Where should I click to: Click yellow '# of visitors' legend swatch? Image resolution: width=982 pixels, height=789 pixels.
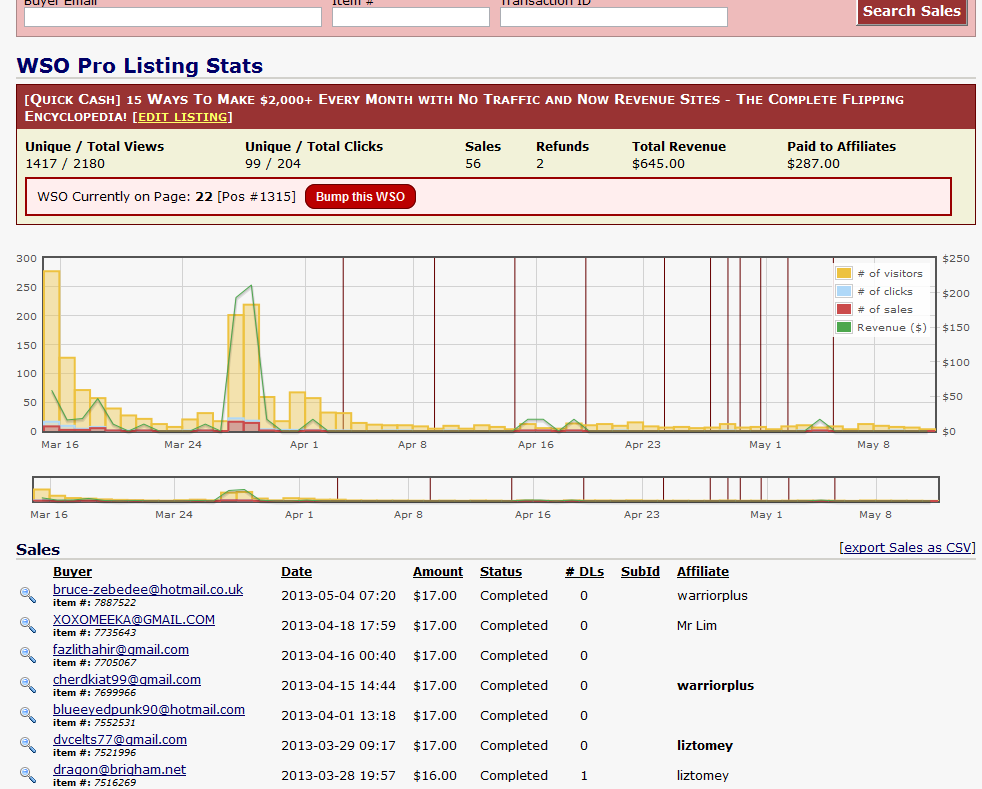(x=844, y=273)
